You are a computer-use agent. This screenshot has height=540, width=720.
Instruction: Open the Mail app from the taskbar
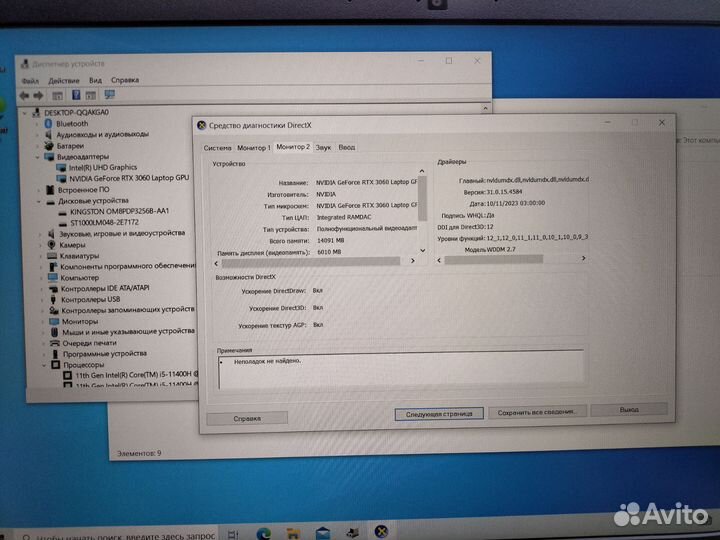(323, 533)
